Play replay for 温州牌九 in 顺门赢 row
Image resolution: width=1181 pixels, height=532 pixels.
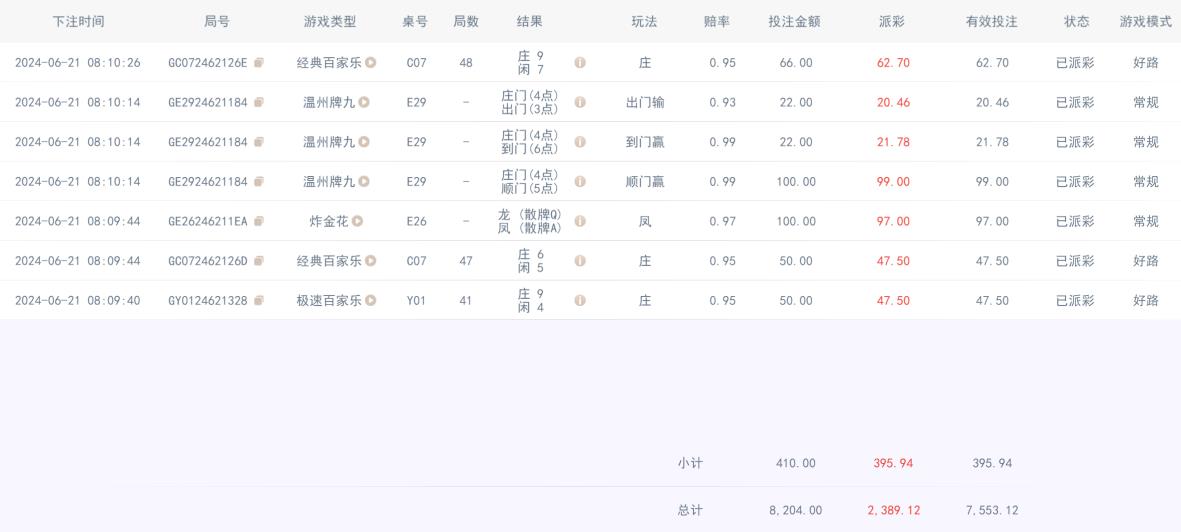coord(364,182)
